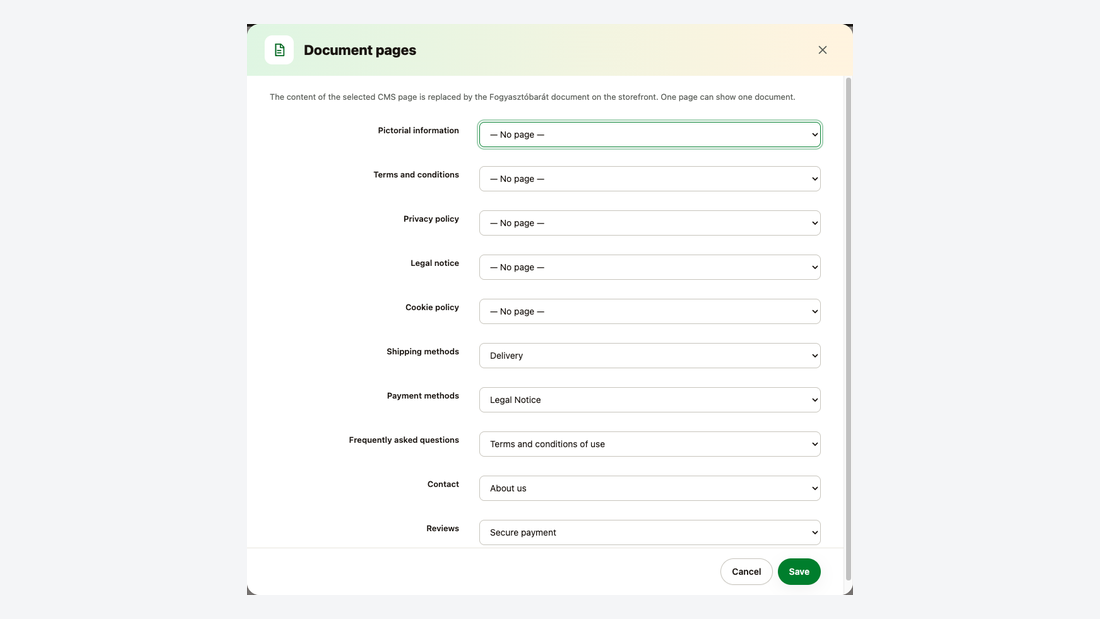The width and height of the screenshot is (1100, 619).
Task: Click the Pictorial information label
Action: click(x=418, y=131)
